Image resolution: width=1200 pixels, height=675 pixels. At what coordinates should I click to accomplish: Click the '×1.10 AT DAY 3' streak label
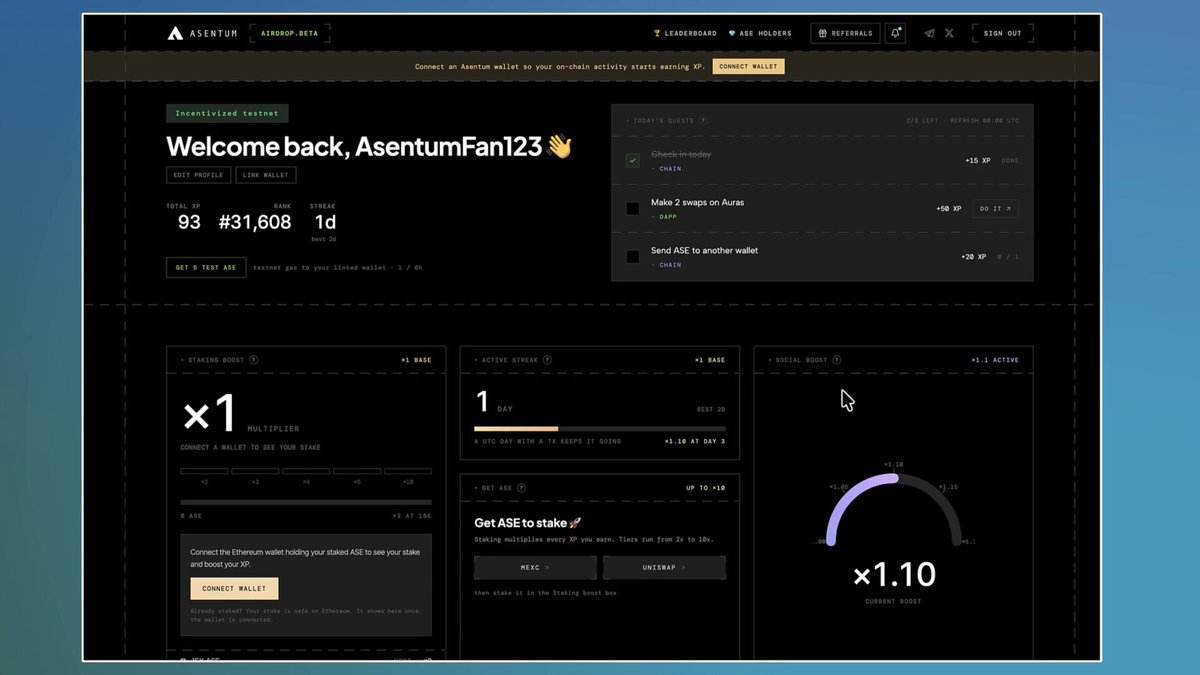695,441
